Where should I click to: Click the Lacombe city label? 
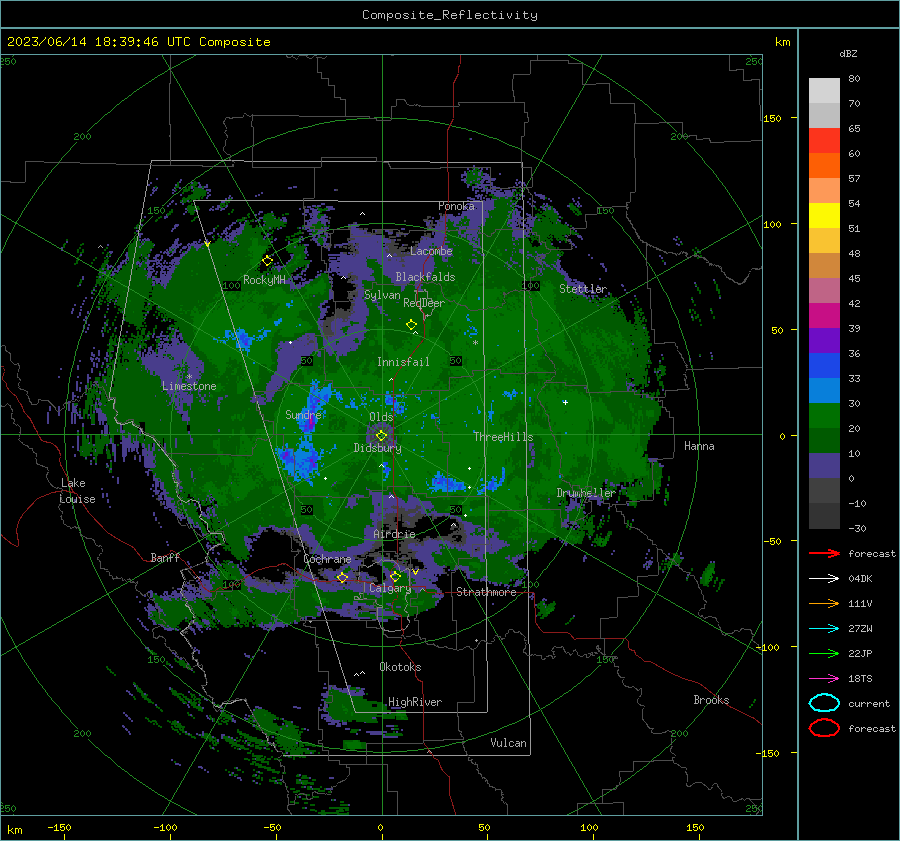tap(431, 251)
